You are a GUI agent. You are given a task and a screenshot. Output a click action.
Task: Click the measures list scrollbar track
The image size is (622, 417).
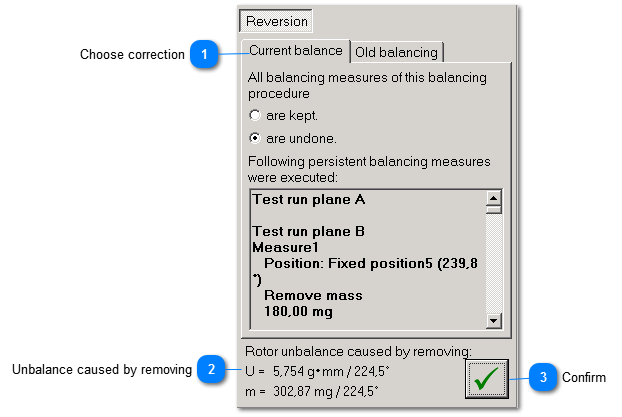pyautogui.click(x=492, y=260)
